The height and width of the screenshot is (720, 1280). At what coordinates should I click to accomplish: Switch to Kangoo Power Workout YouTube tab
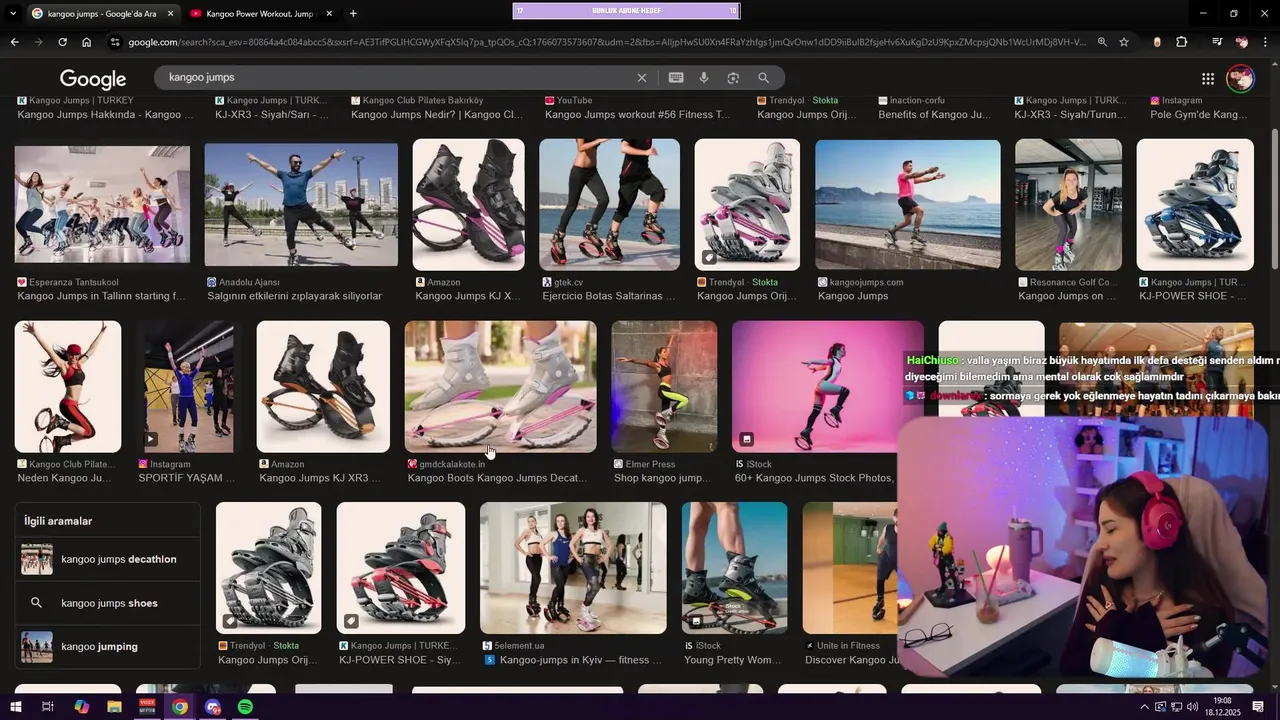click(260, 14)
